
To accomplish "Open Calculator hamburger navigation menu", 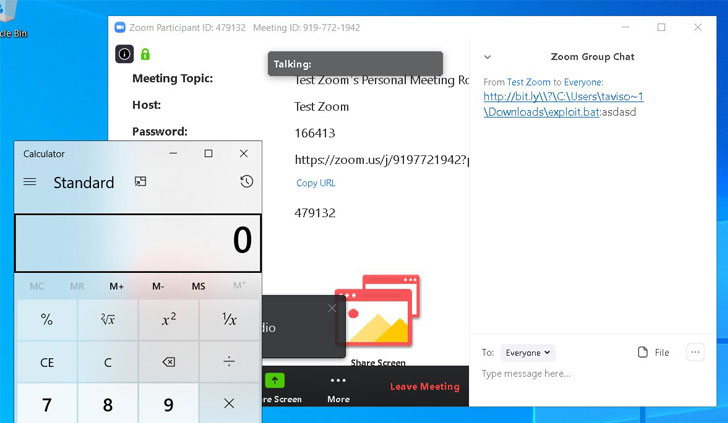I will [x=30, y=182].
